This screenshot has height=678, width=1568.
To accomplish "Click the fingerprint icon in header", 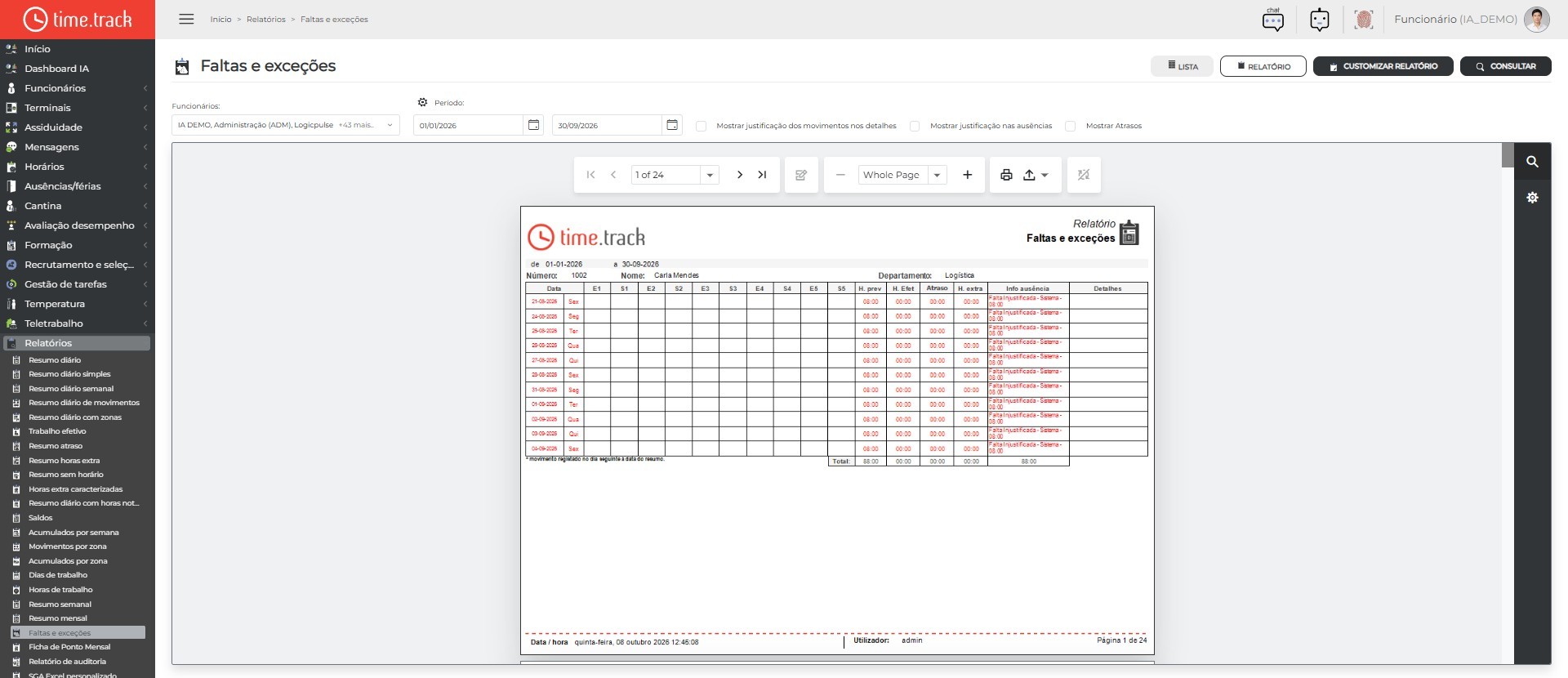I will point(1364,20).
